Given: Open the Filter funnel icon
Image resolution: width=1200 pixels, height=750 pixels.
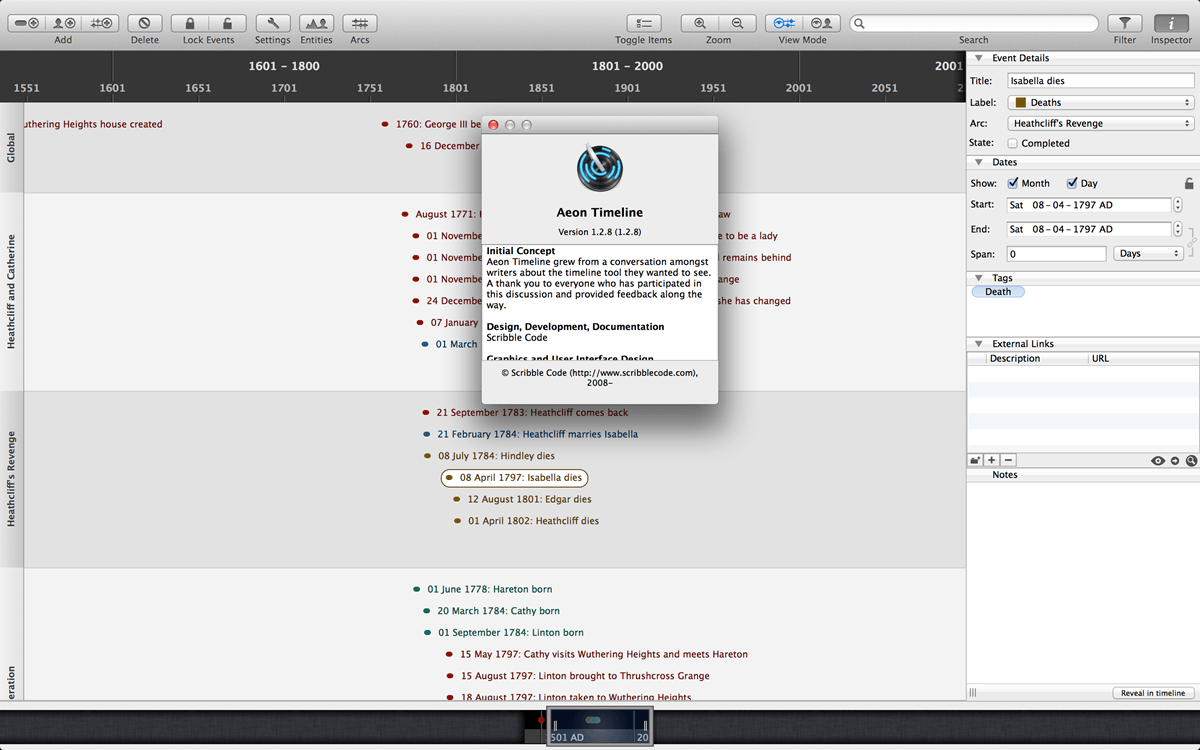Looking at the screenshot, I should (x=1125, y=23).
